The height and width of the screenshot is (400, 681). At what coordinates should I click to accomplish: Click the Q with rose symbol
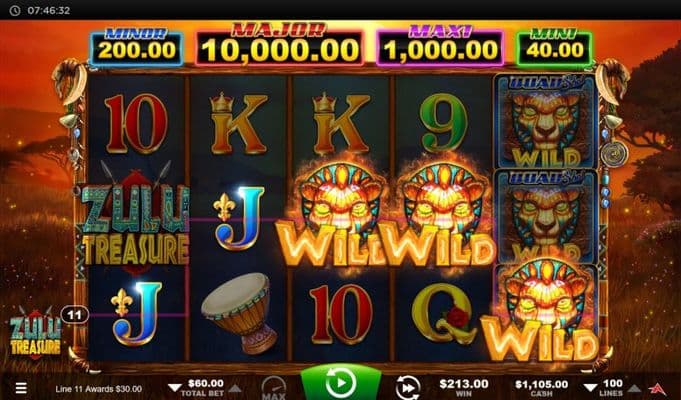coord(443,314)
